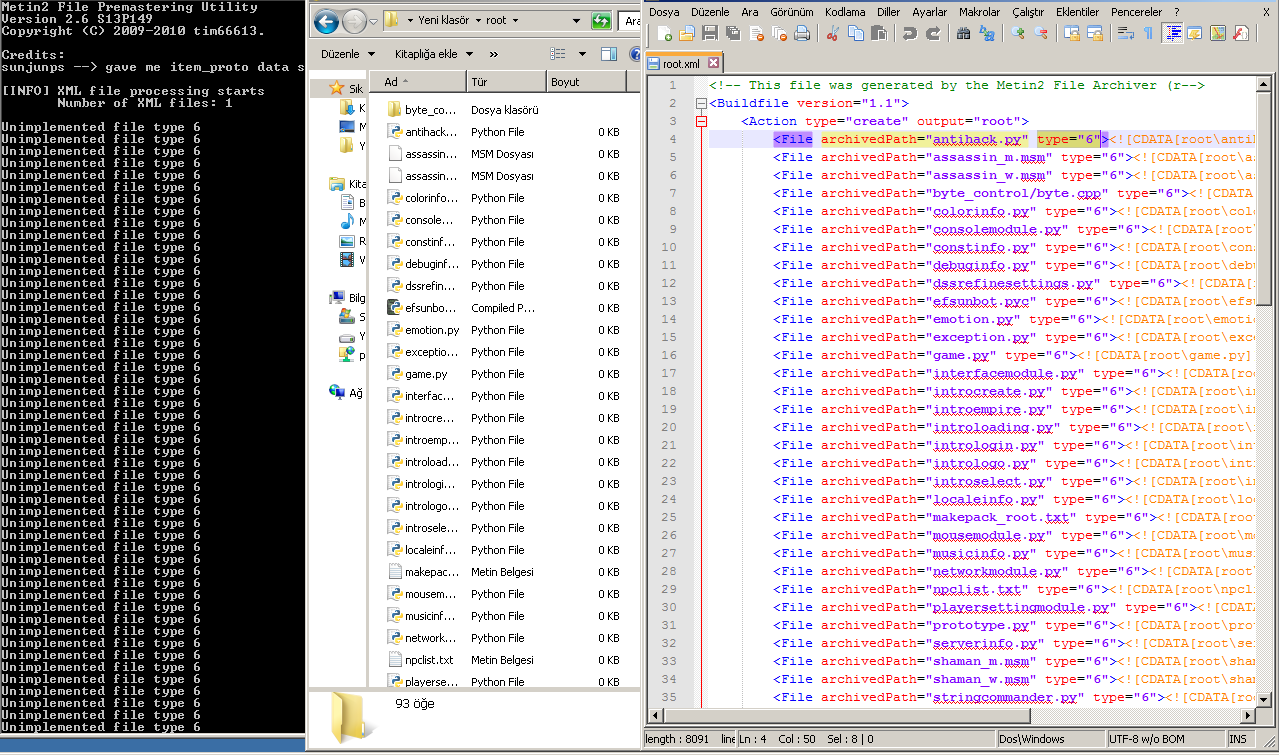Image resolution: width=1279 pixels, height=755 pixels.
Task: Open the Eklentiler menu
Action: [x=1077, y=12]
